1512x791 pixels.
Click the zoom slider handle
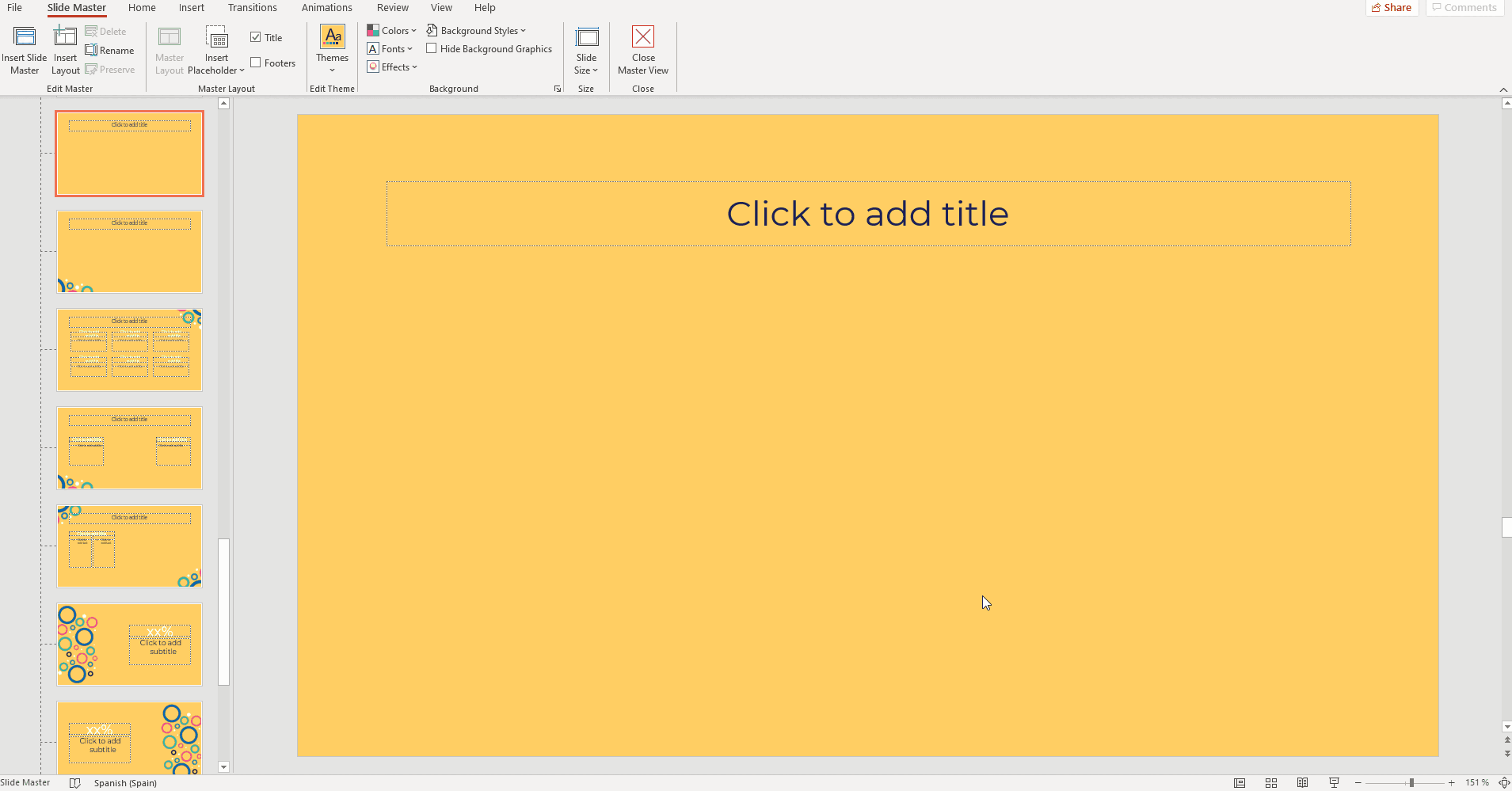click(1411, 782)
